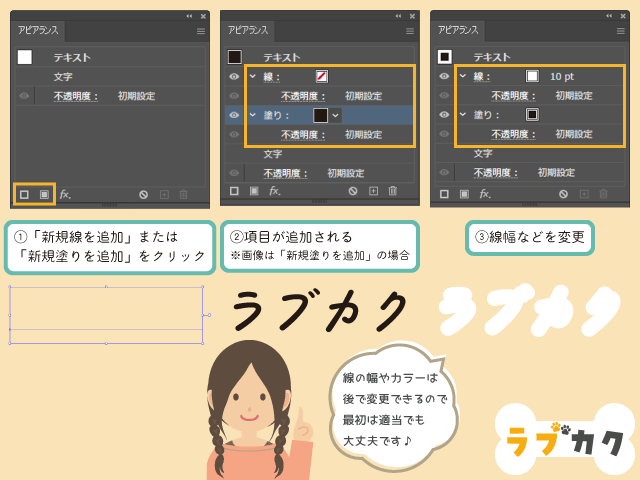Select the アピアランス tab of the white-thumbnail panel

coord(38,30)
